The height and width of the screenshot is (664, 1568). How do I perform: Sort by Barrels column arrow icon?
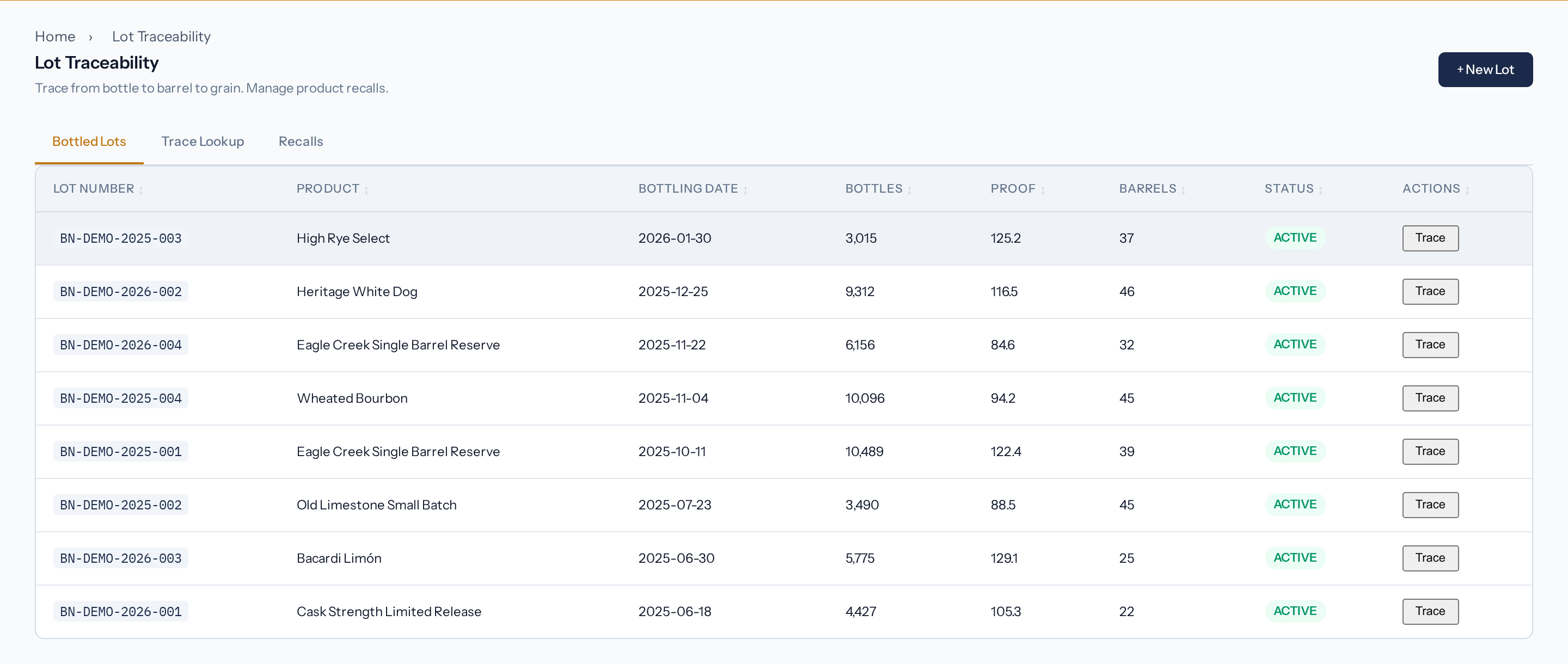pyautogui.click(x=1183, y=190)
